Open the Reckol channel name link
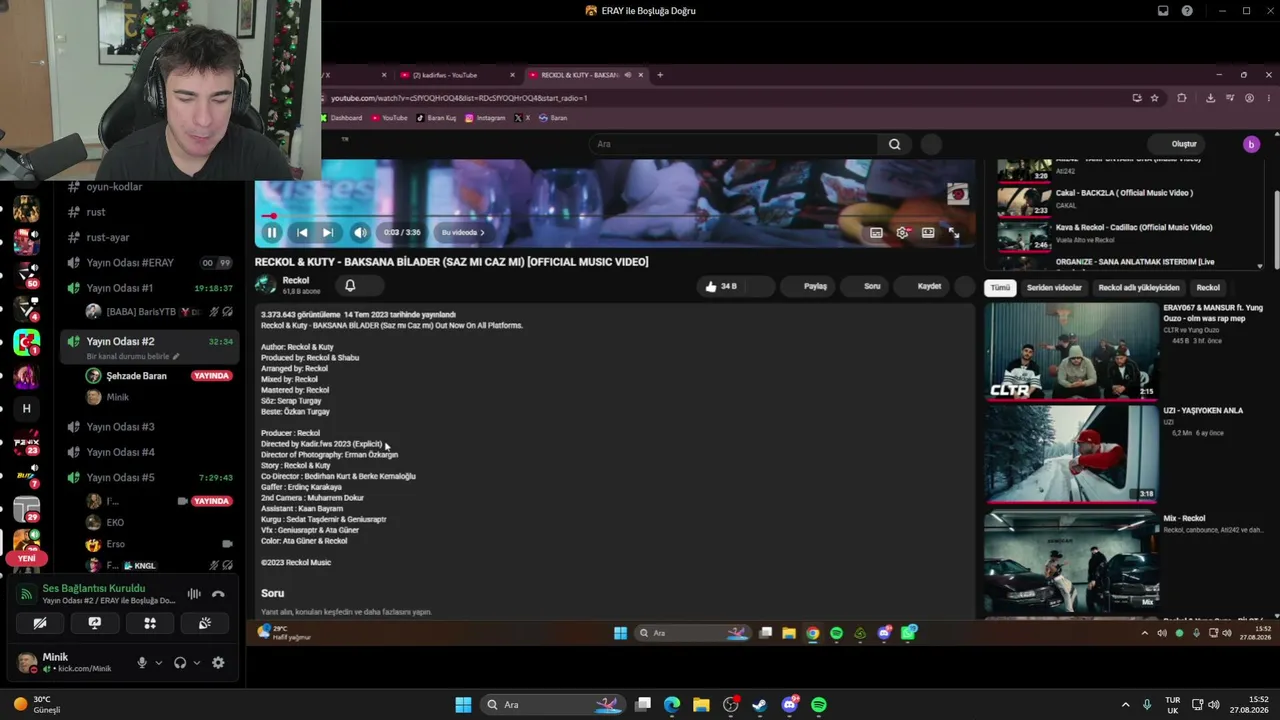 (296, 281)
